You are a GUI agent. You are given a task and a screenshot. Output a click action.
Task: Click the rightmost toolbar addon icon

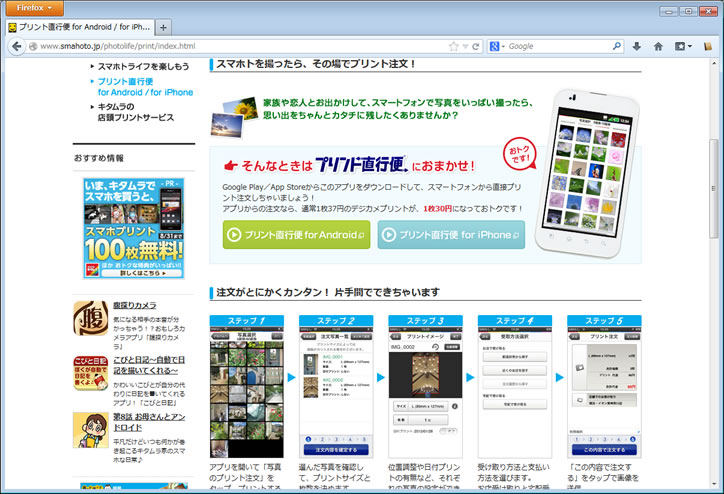point(707,46)
